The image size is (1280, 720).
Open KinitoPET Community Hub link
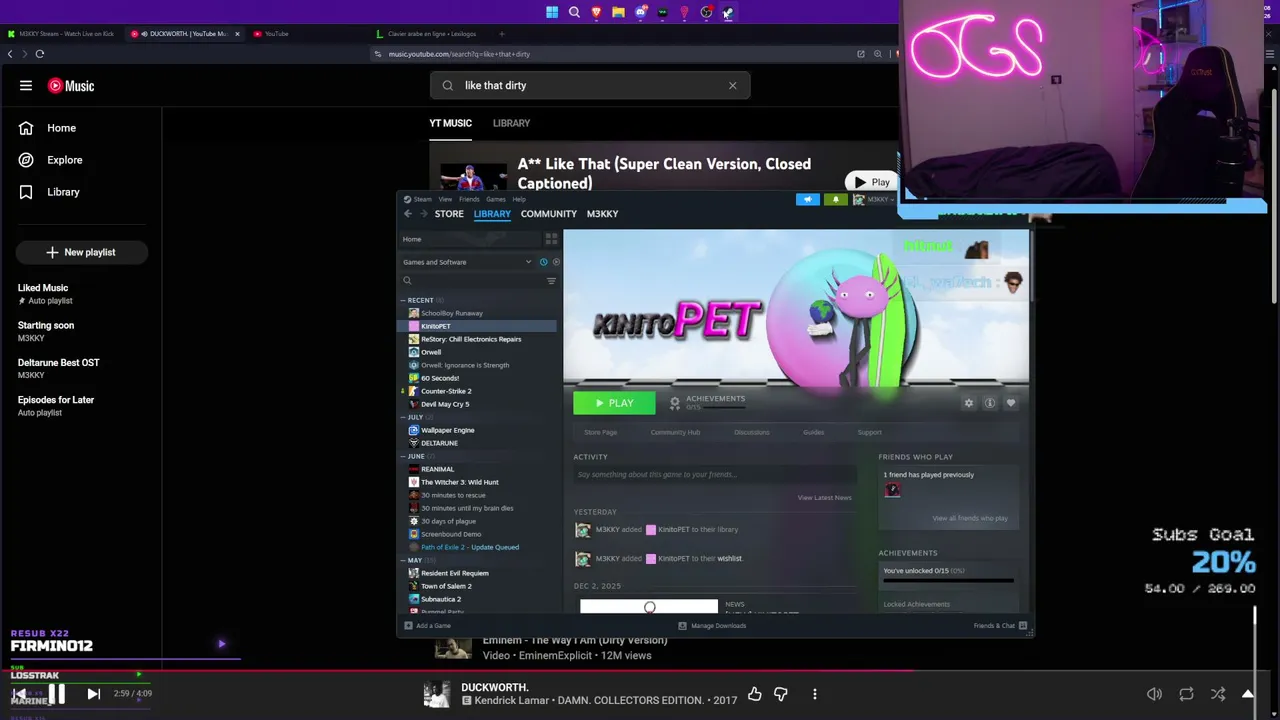pyautogui.click(x=675, y=432)
